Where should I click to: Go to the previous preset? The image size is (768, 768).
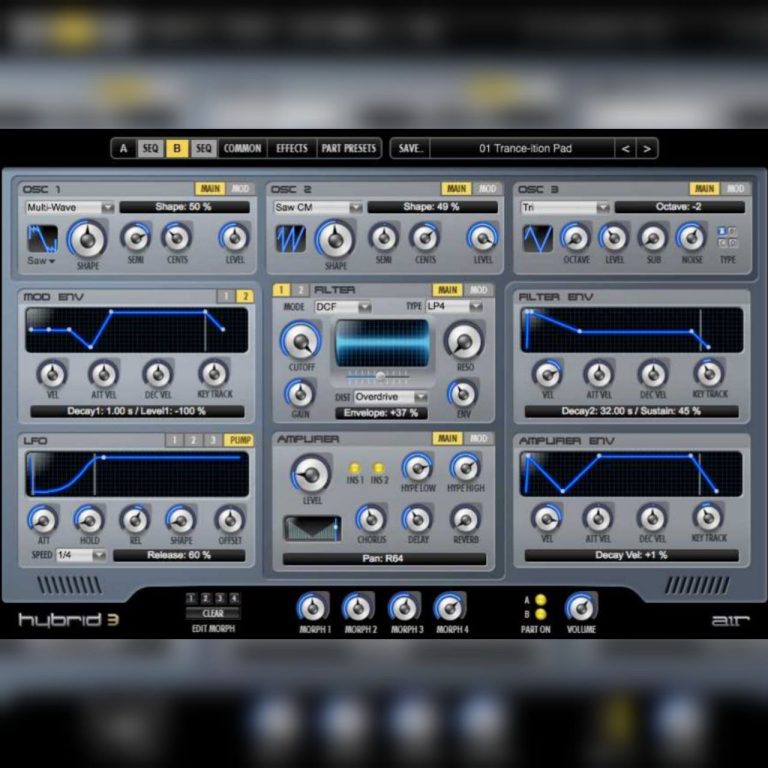click(x=625, y=148)
